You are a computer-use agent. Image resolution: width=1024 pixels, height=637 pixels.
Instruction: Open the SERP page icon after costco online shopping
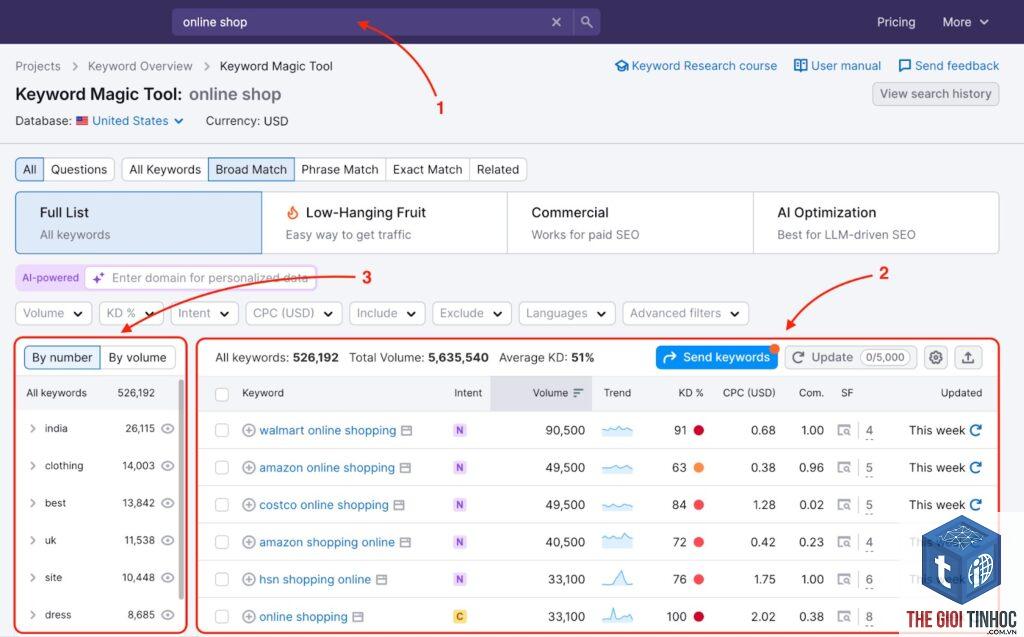click(x=399, y=505)
